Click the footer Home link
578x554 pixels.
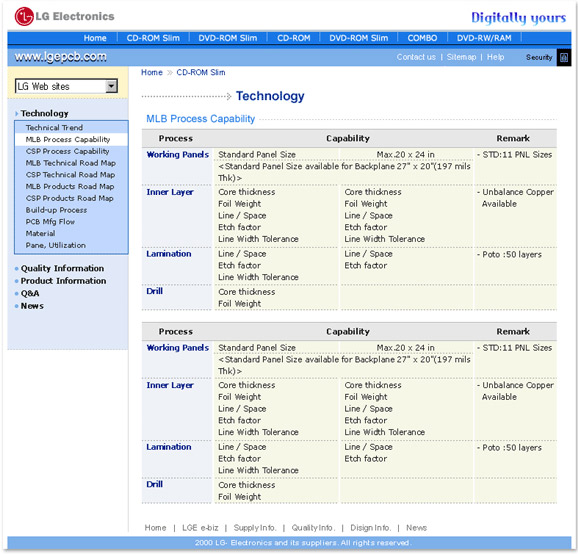[155, 528]
